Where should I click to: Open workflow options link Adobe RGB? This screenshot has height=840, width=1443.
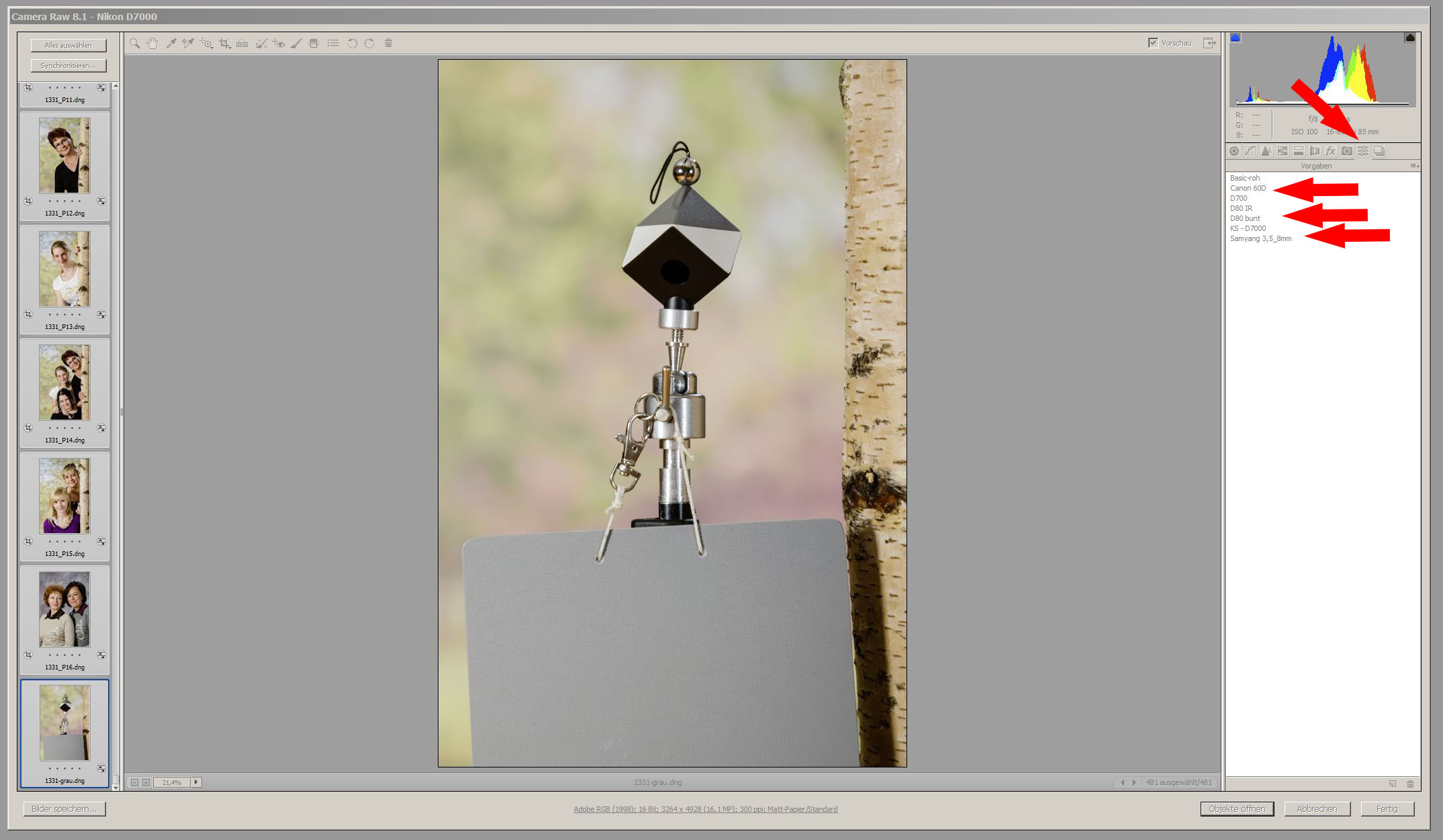(x=705, y=809)
